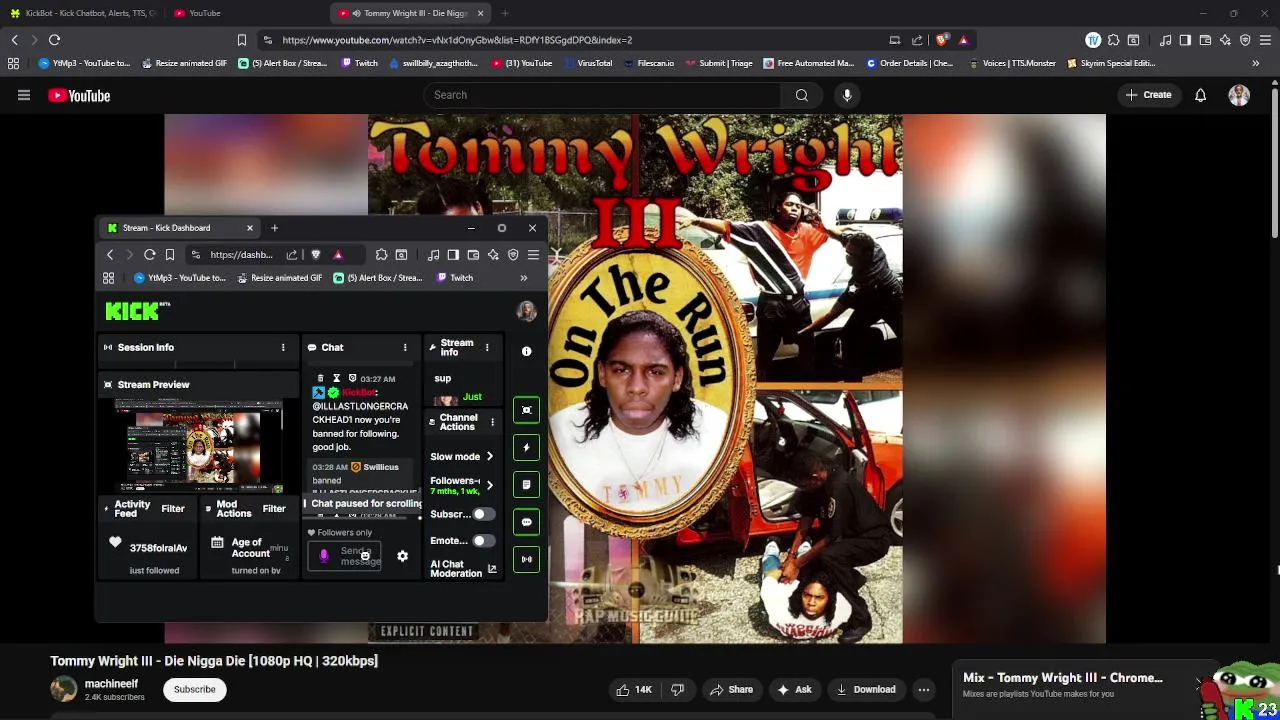Toggle activity feed lightning widget in Kick sidebar

coord(527,447)
